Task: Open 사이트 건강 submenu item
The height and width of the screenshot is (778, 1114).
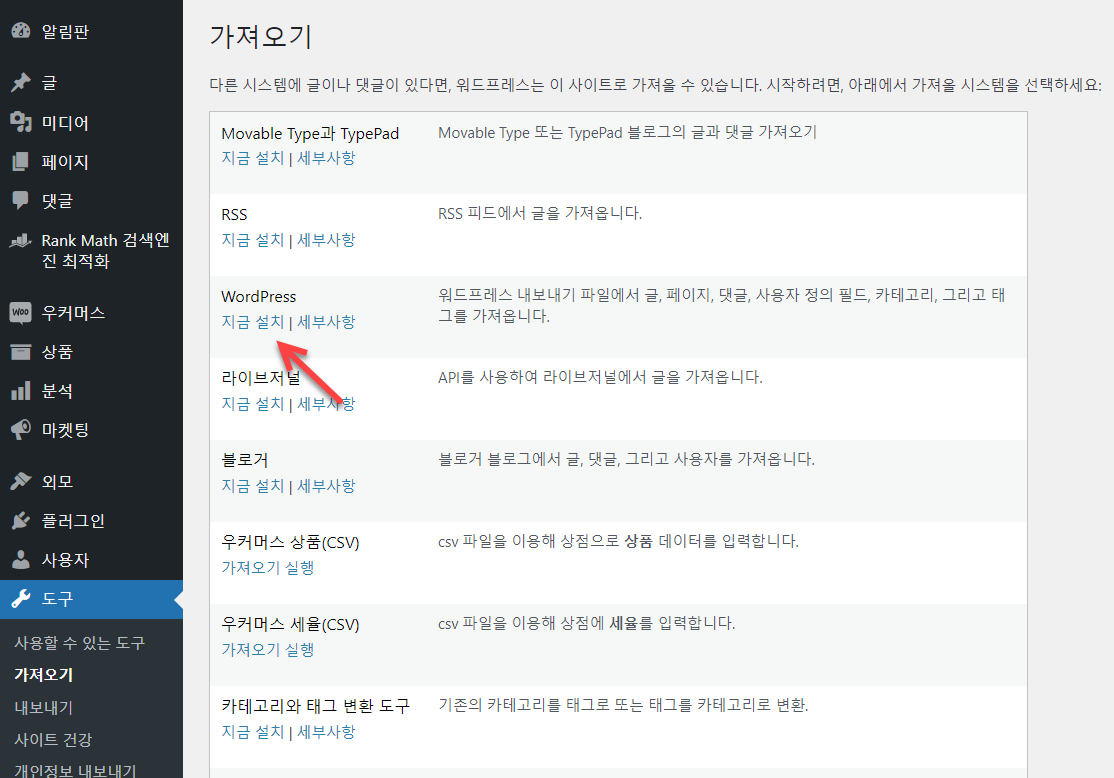Action: [53, 740]
